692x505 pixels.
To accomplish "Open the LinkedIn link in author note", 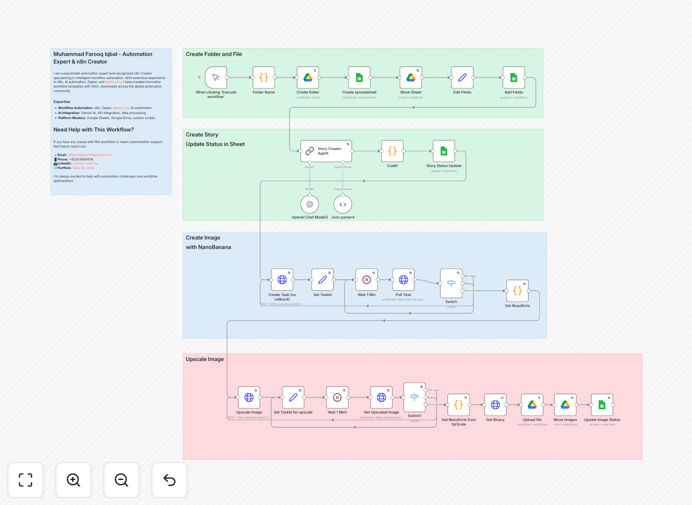I will 85,164.
